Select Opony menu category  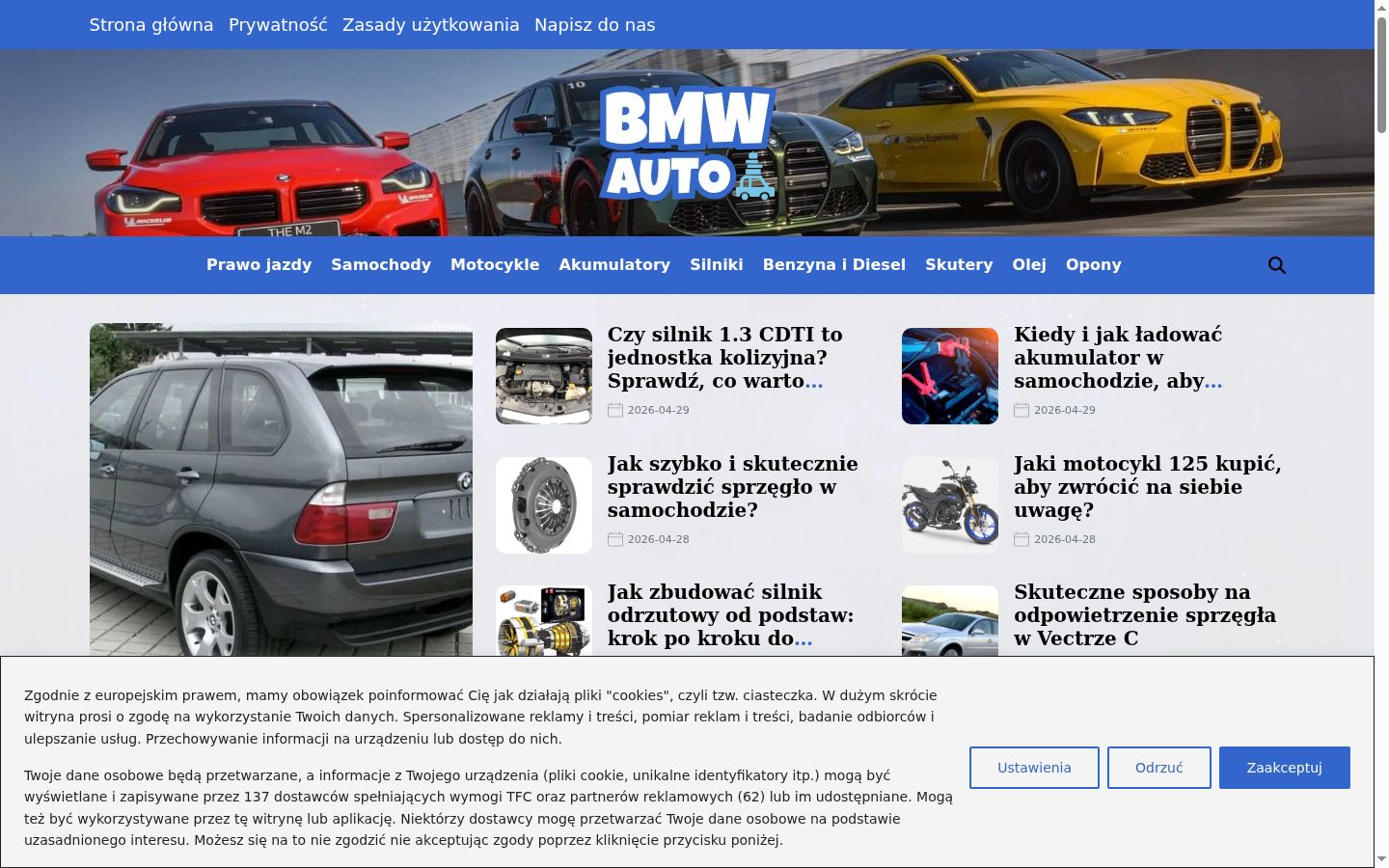pyautogui.click(x=1094, y=264)
